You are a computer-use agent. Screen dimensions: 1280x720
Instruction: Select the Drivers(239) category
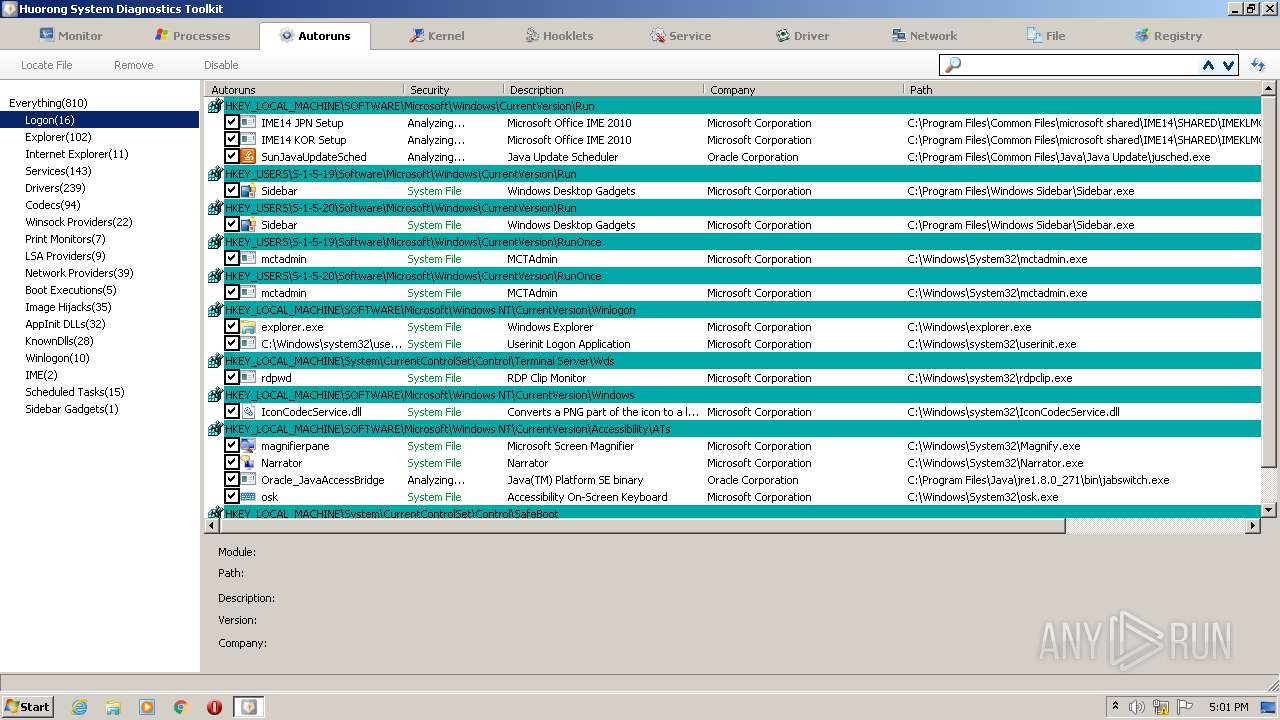(55, 188)
